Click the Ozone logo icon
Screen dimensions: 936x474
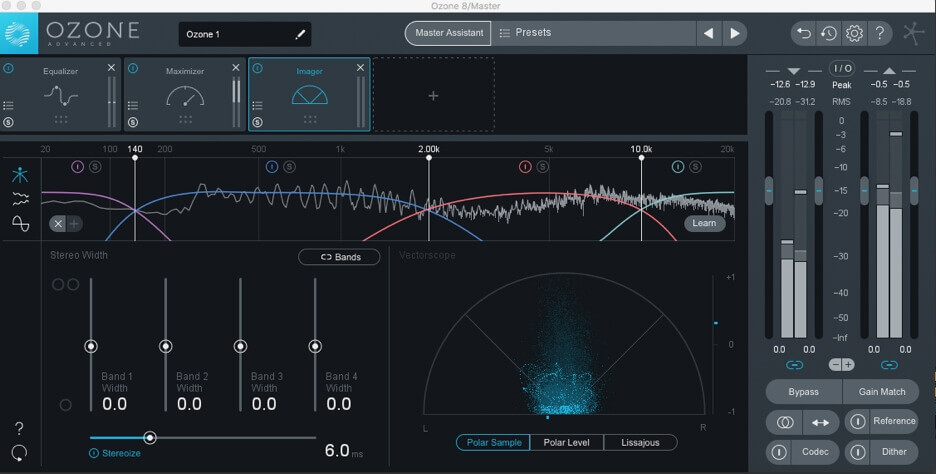click(x=18, y=33)
